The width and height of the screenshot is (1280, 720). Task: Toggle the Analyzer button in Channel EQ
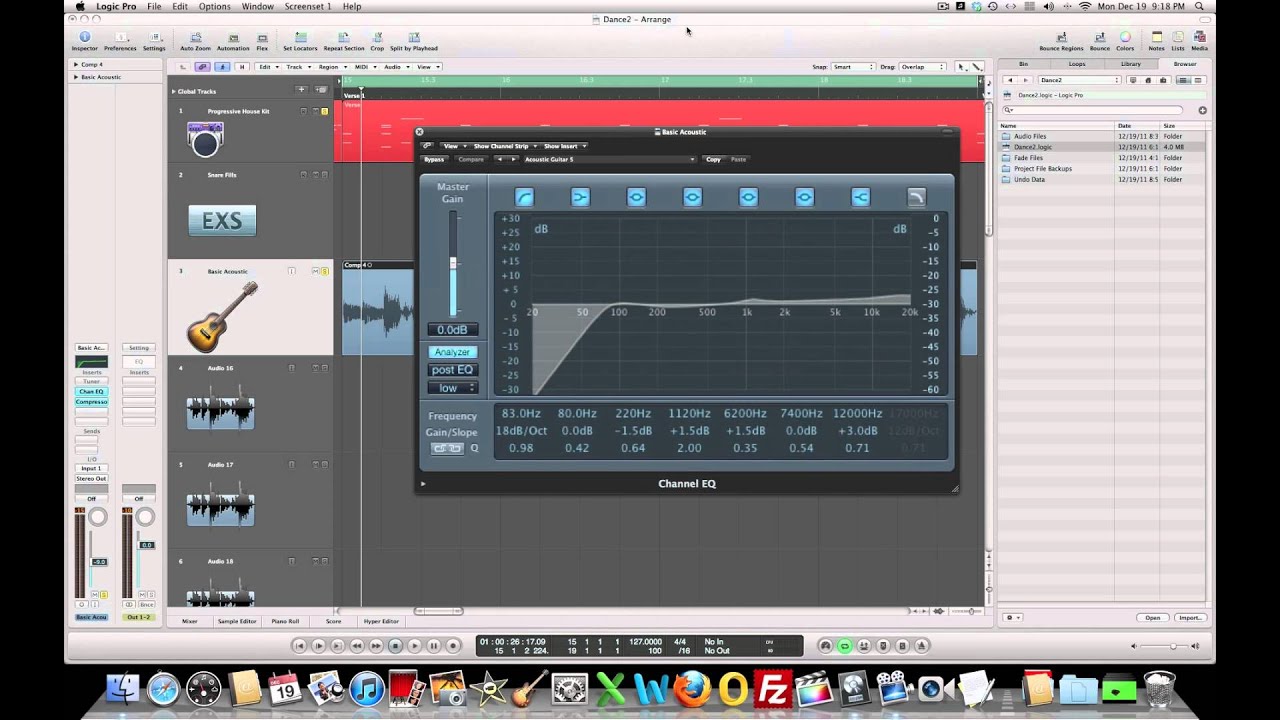pos(452,352)
